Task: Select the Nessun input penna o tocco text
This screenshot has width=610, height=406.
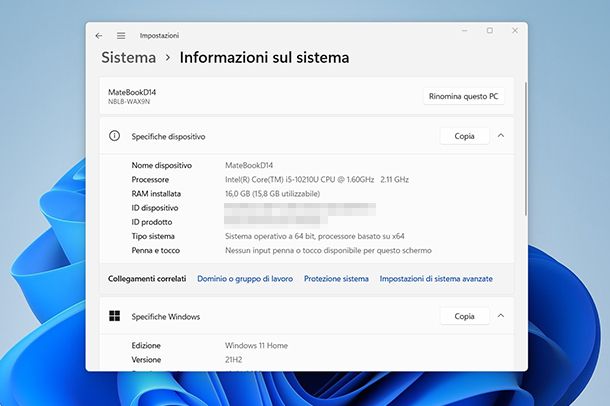Action: pos(328,250)
